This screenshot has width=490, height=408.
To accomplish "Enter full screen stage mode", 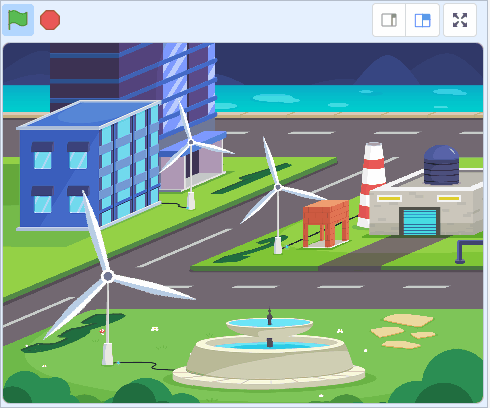I will 460,20.
